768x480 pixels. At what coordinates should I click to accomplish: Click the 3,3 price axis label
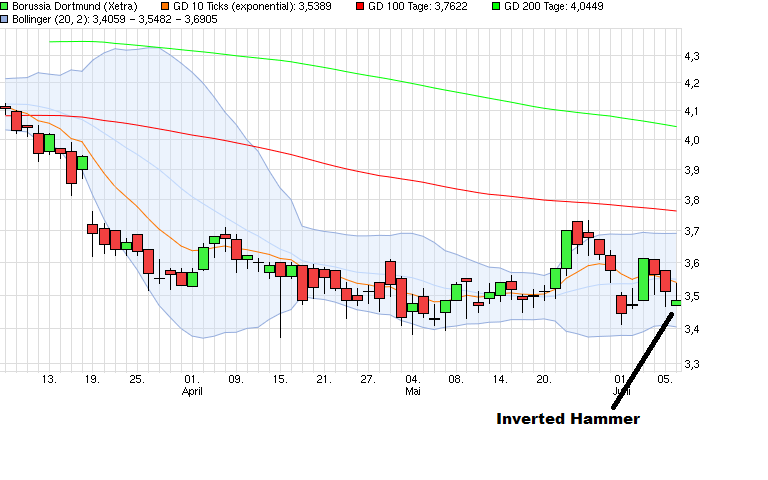692,365
